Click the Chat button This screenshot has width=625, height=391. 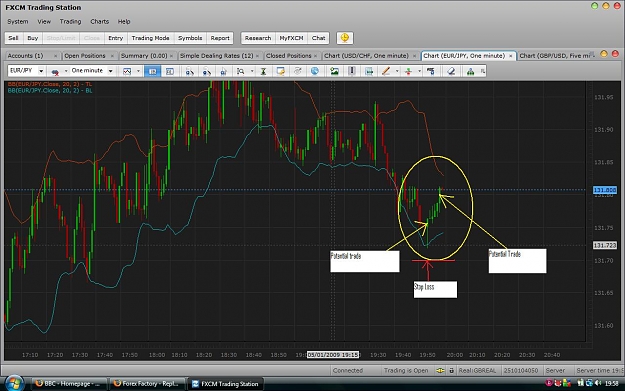click(x=318, y=38)
